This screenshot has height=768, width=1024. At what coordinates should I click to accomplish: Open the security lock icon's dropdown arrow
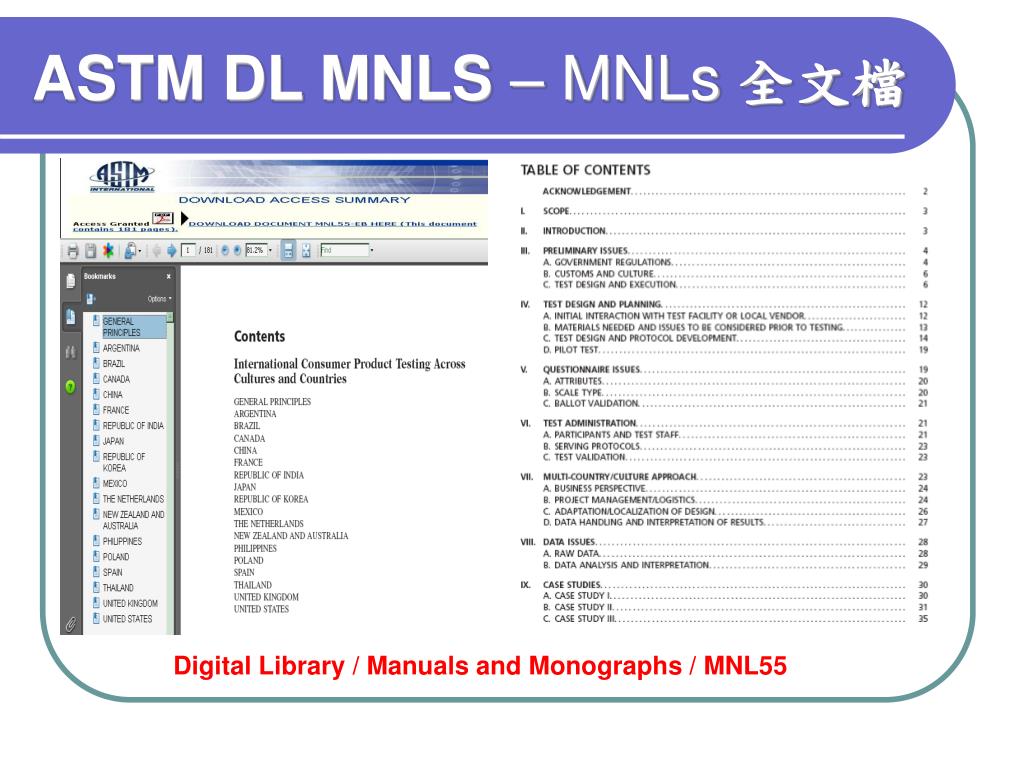(x=140, y=251)
